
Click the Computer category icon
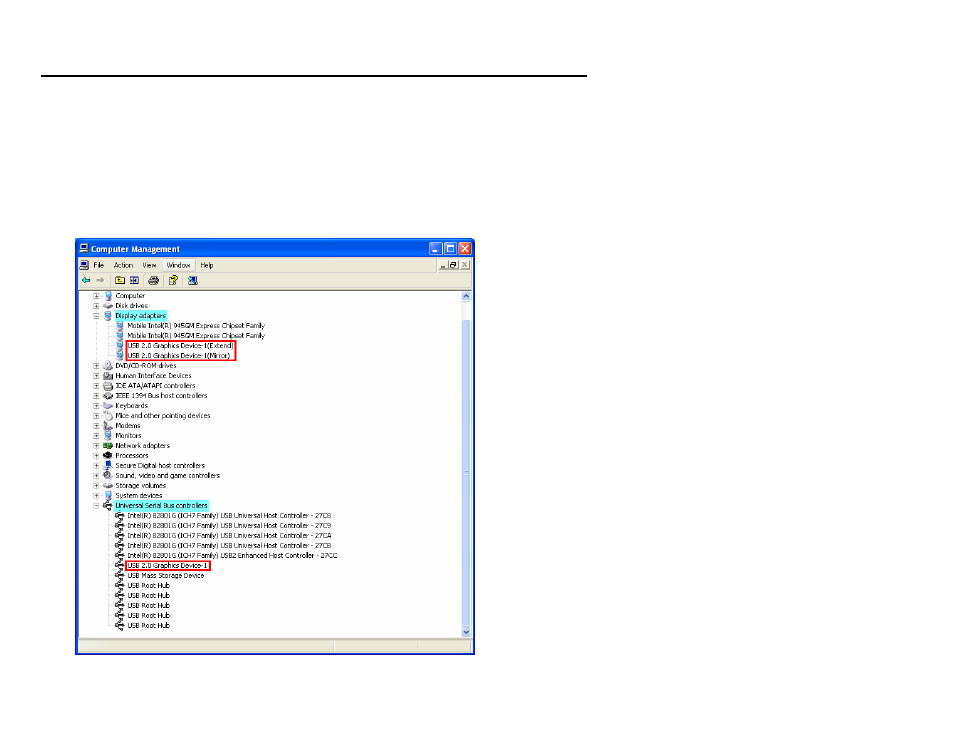coord(108,296)
